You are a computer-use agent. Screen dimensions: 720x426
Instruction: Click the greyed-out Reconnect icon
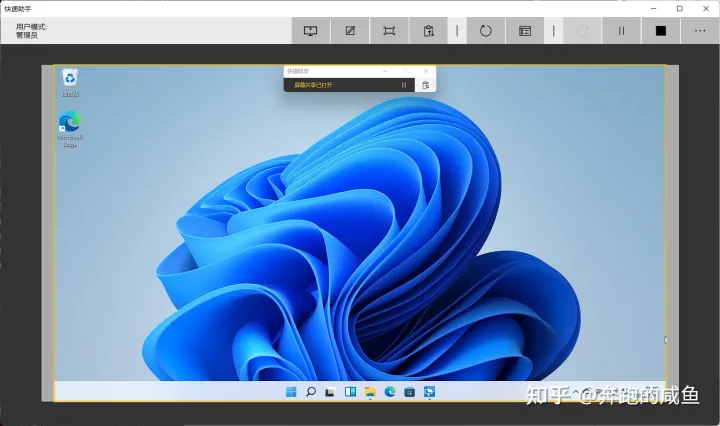coord(582,31)
